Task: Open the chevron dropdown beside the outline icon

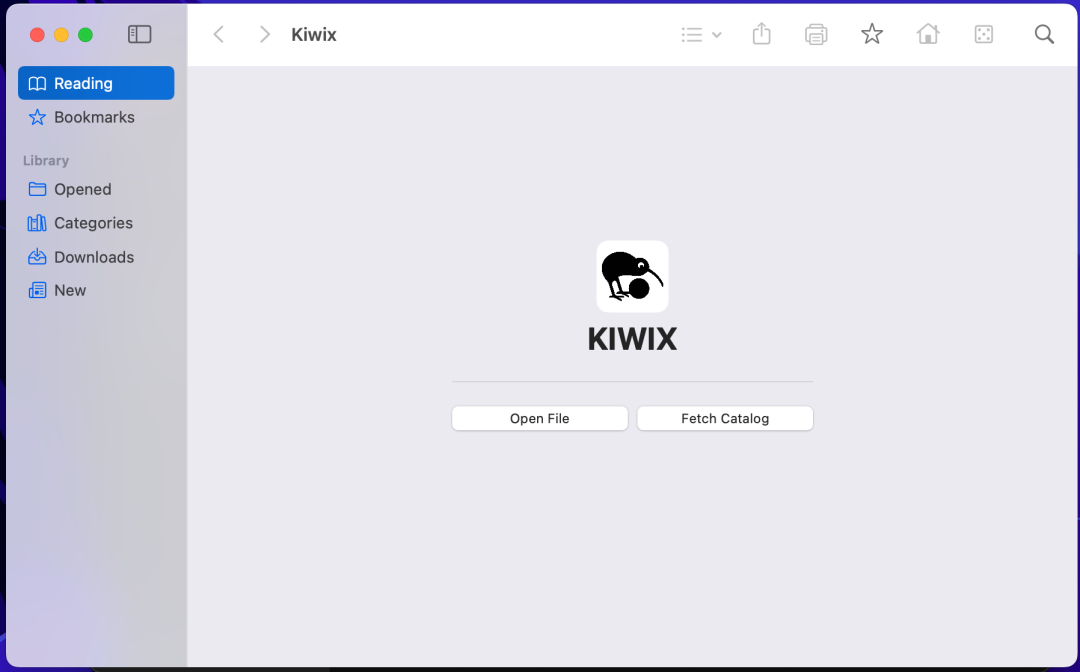Action: tap(717, 34)
